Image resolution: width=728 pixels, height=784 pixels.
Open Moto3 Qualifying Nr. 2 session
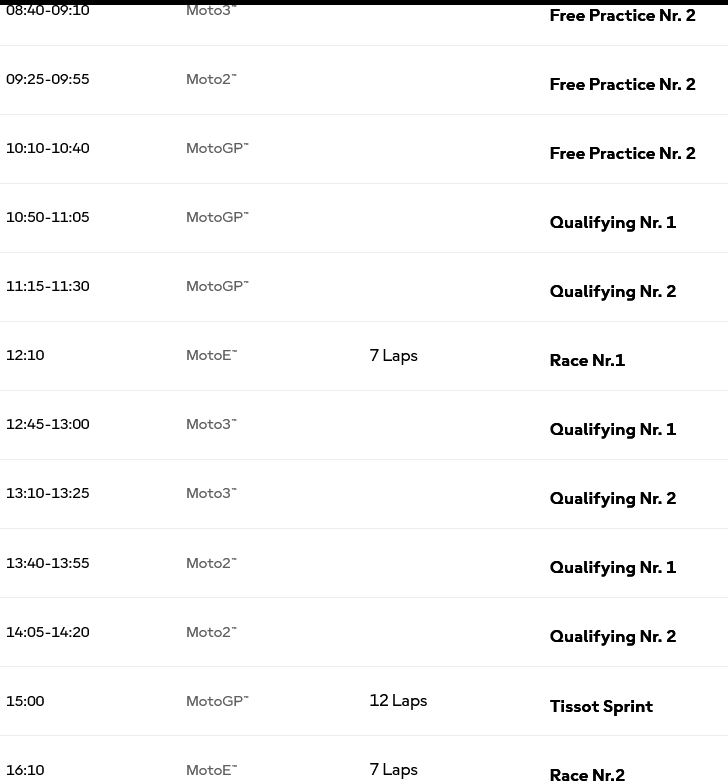[x=613, y=498]
